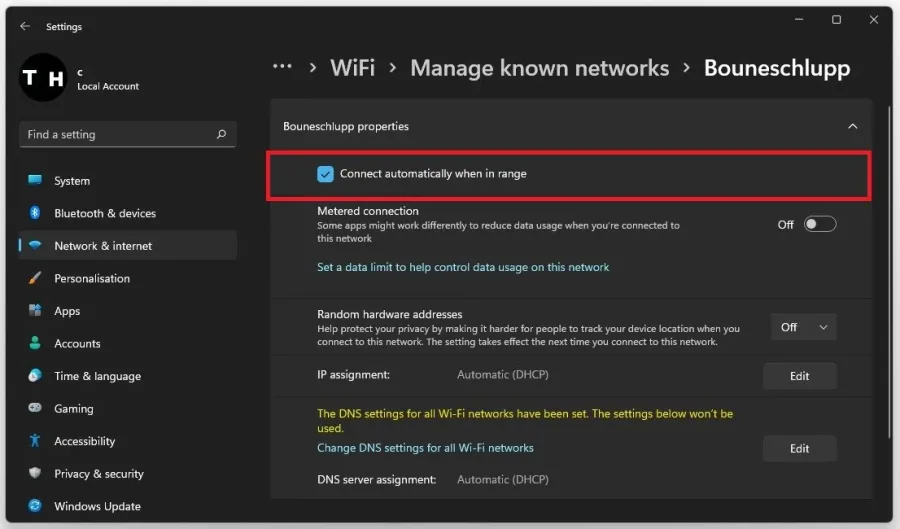The width and height of the screenshot is (900, 529).
Task: Click the Apps icon in sidebar
Action: tap(35, 310)
